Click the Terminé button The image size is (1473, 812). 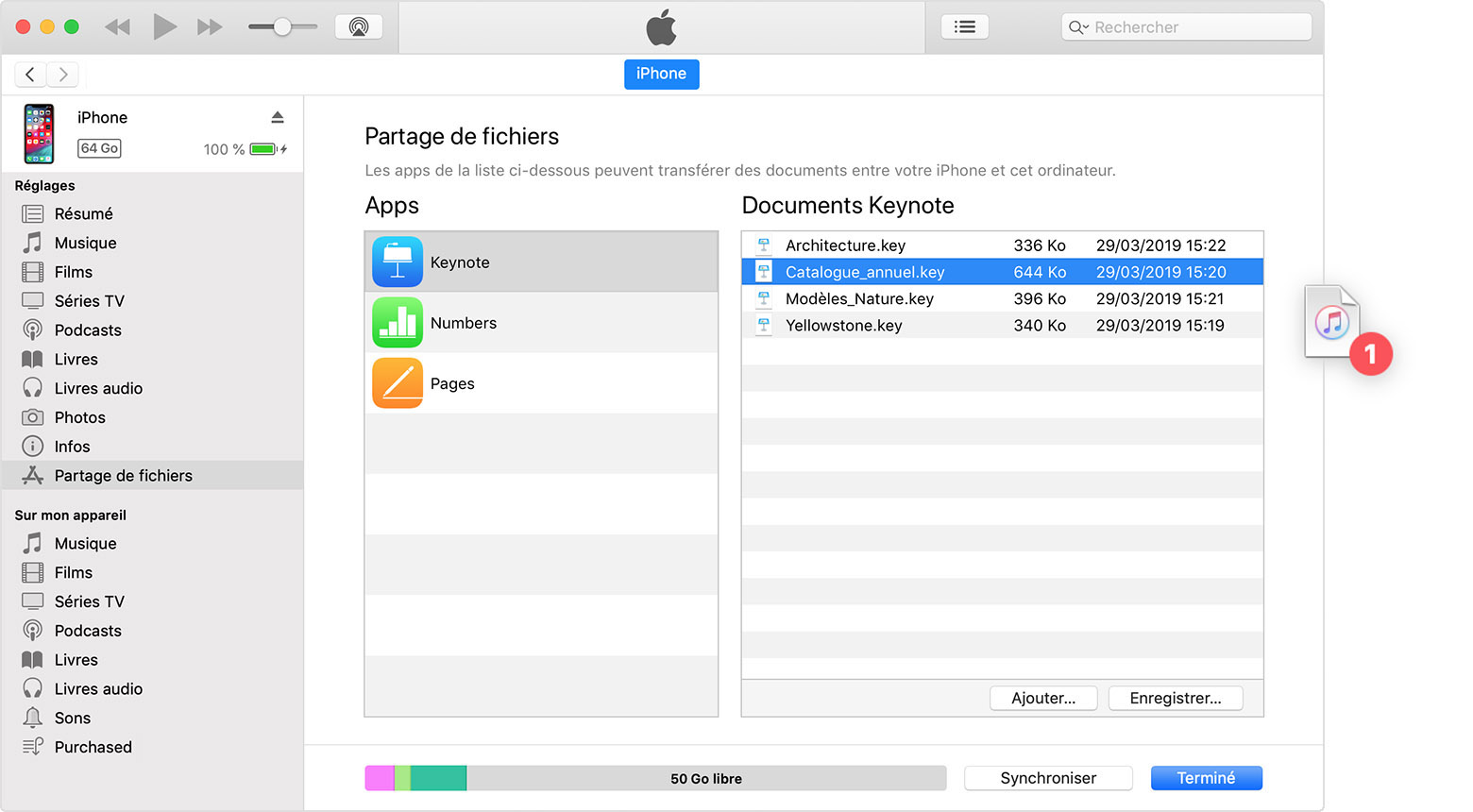1206,778
